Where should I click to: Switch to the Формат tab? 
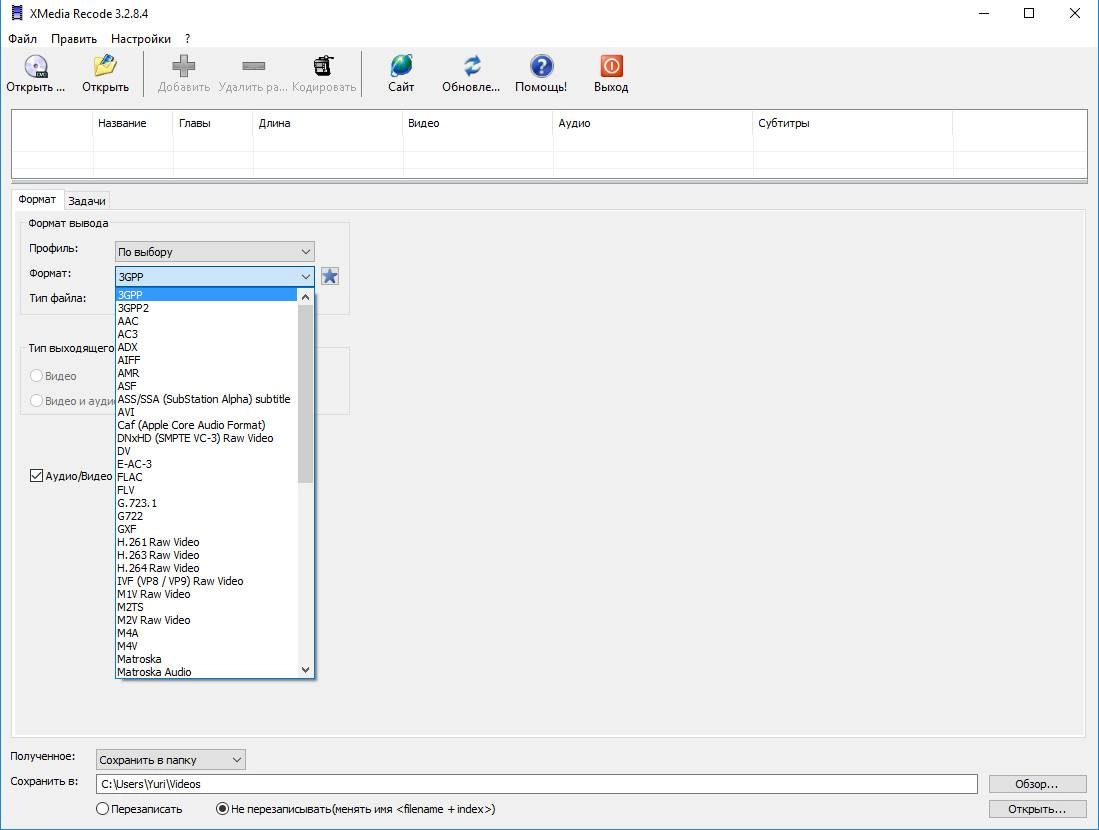[37, 200]
